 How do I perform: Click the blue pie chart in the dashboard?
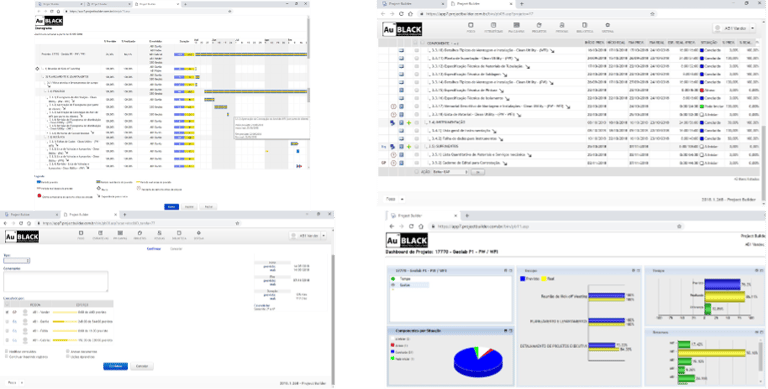pos(478,363)
